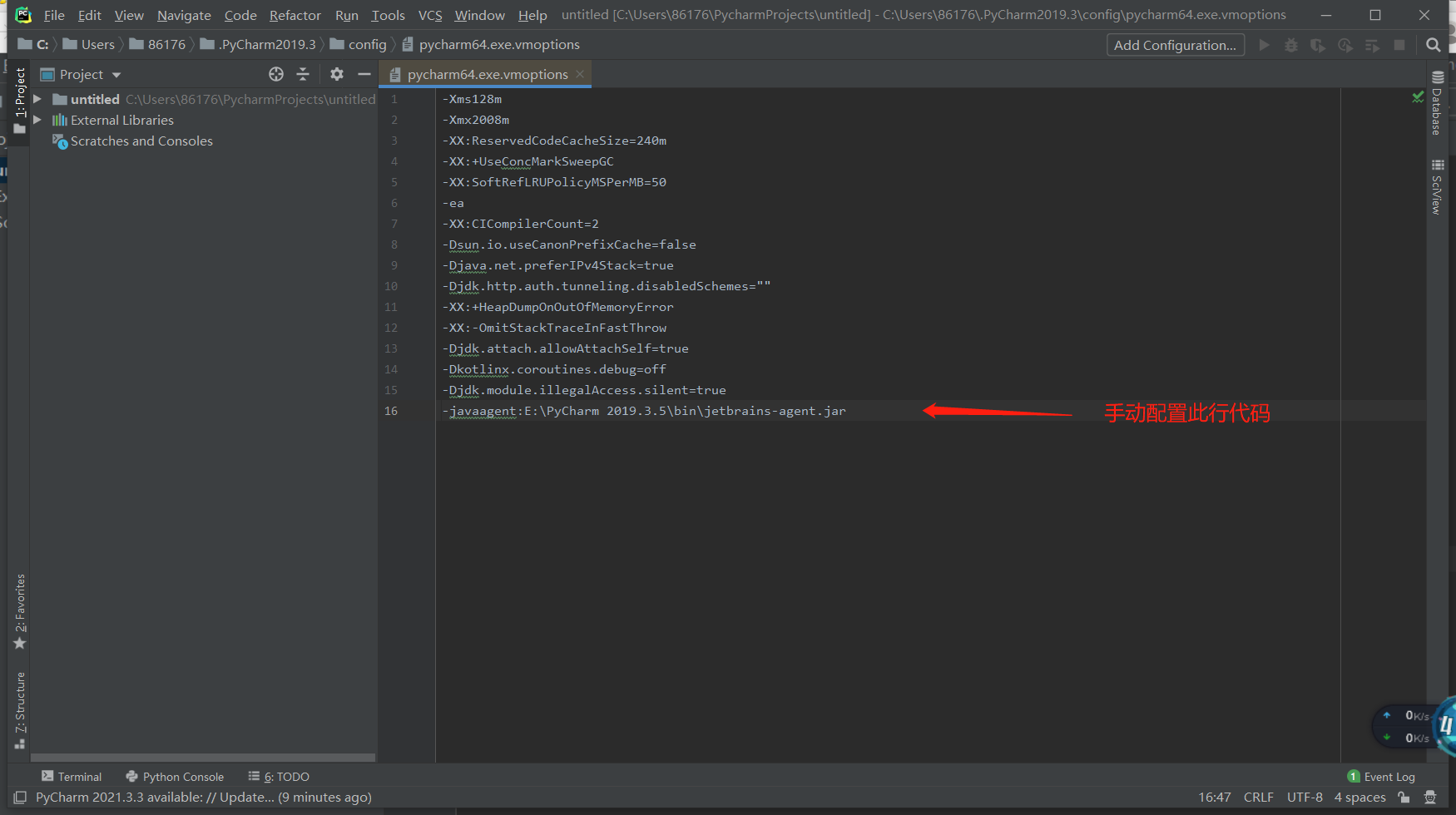Open the Help menu
The image size is (1456, 815).
pos(532,15)
